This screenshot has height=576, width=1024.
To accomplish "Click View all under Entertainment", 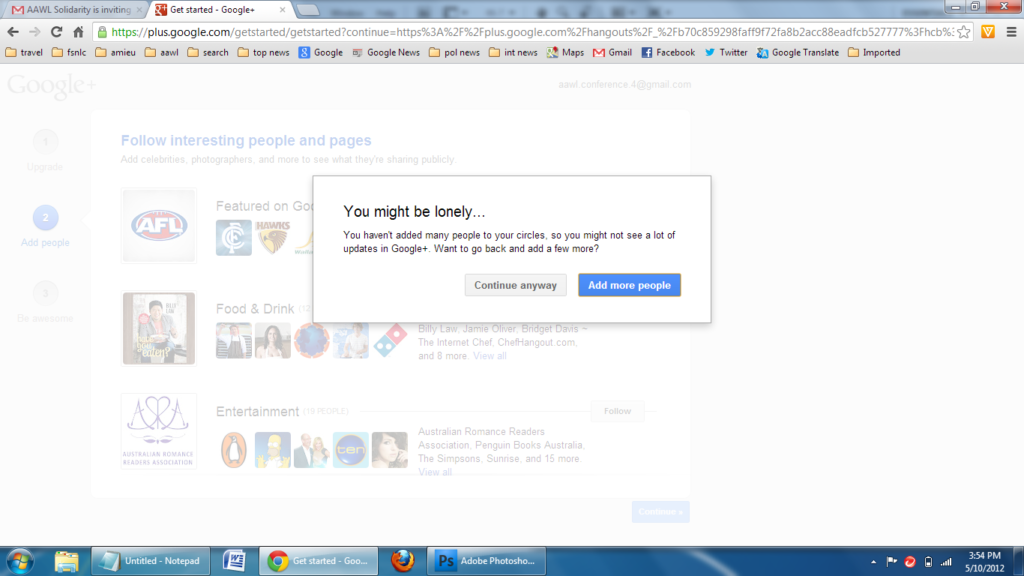I will [435, 472].
